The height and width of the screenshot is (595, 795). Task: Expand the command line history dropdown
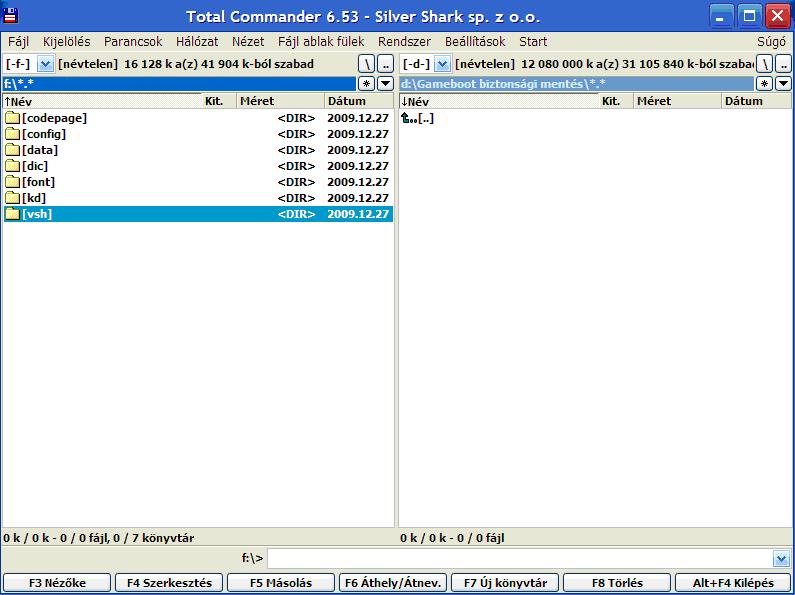coord(781,558)
